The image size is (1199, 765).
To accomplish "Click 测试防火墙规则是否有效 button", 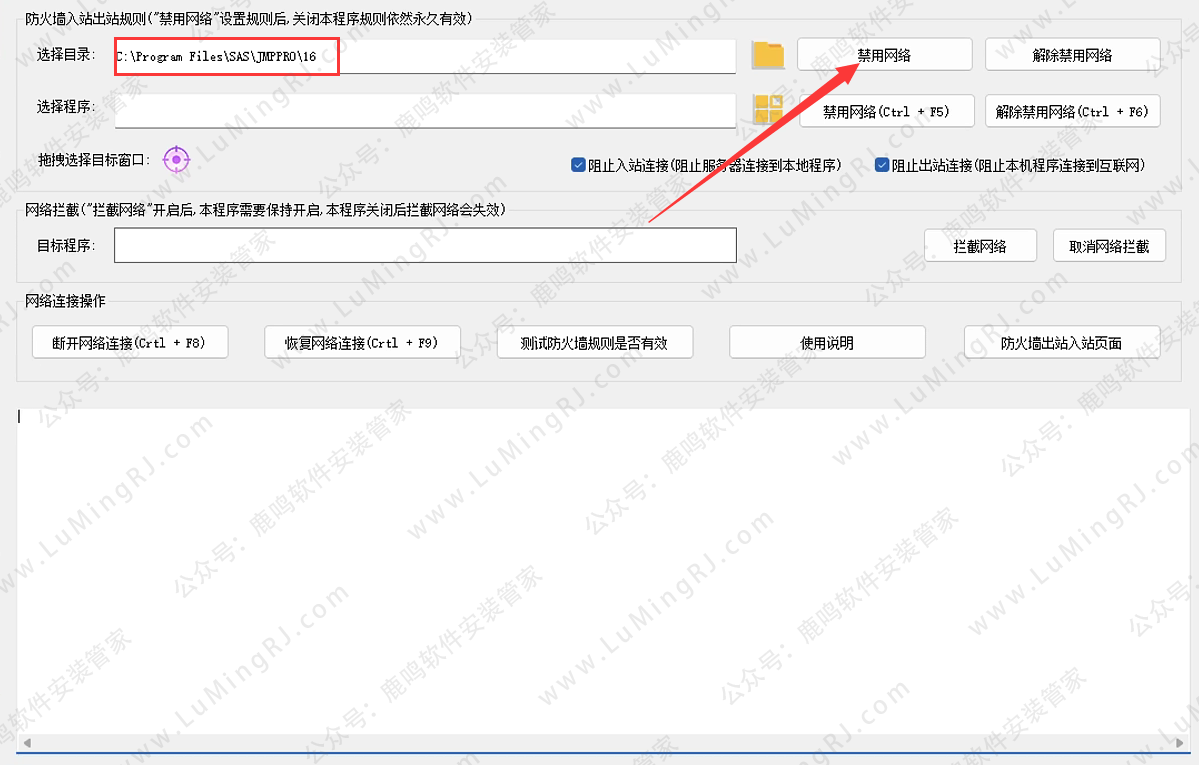I will tap(594, 342).
